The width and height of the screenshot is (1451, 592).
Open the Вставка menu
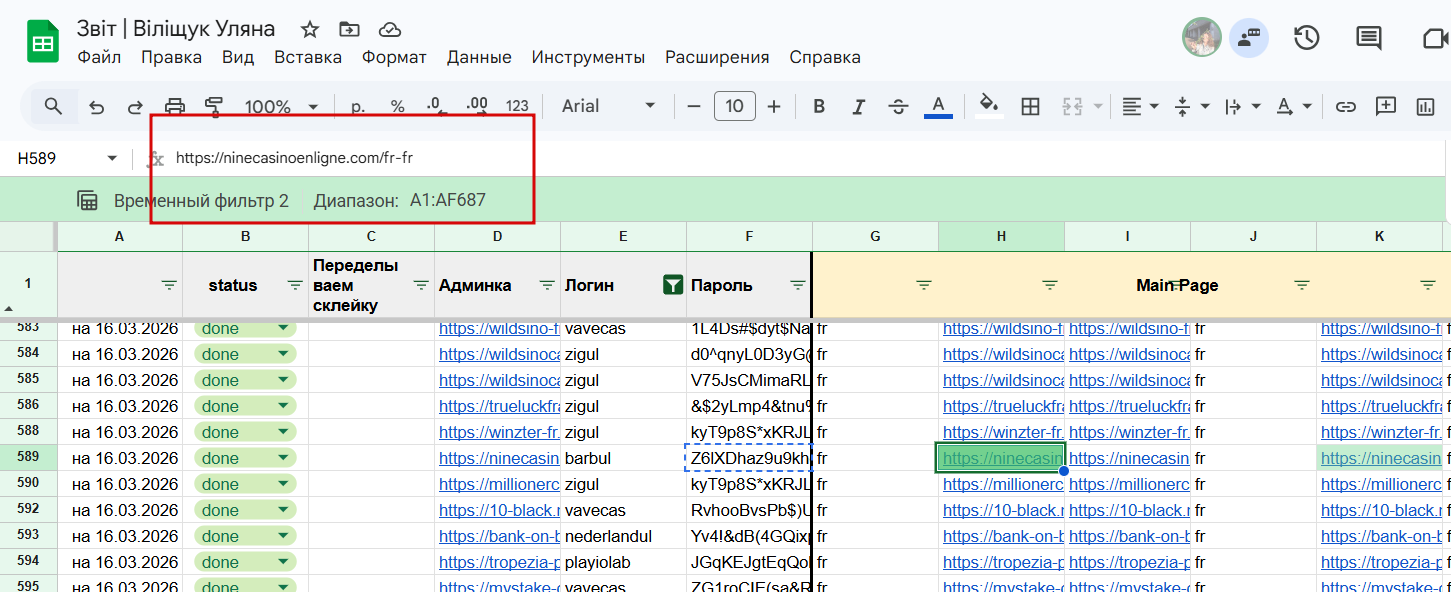(308, 57)
